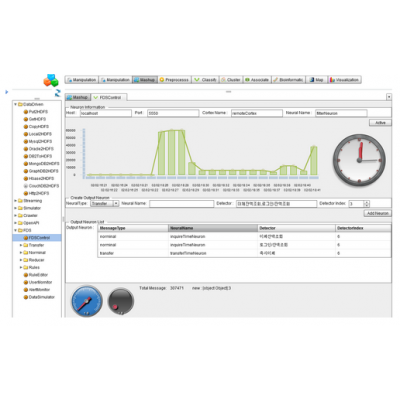Click the colorful cubes application logo
400x400 pixels.
51,81
